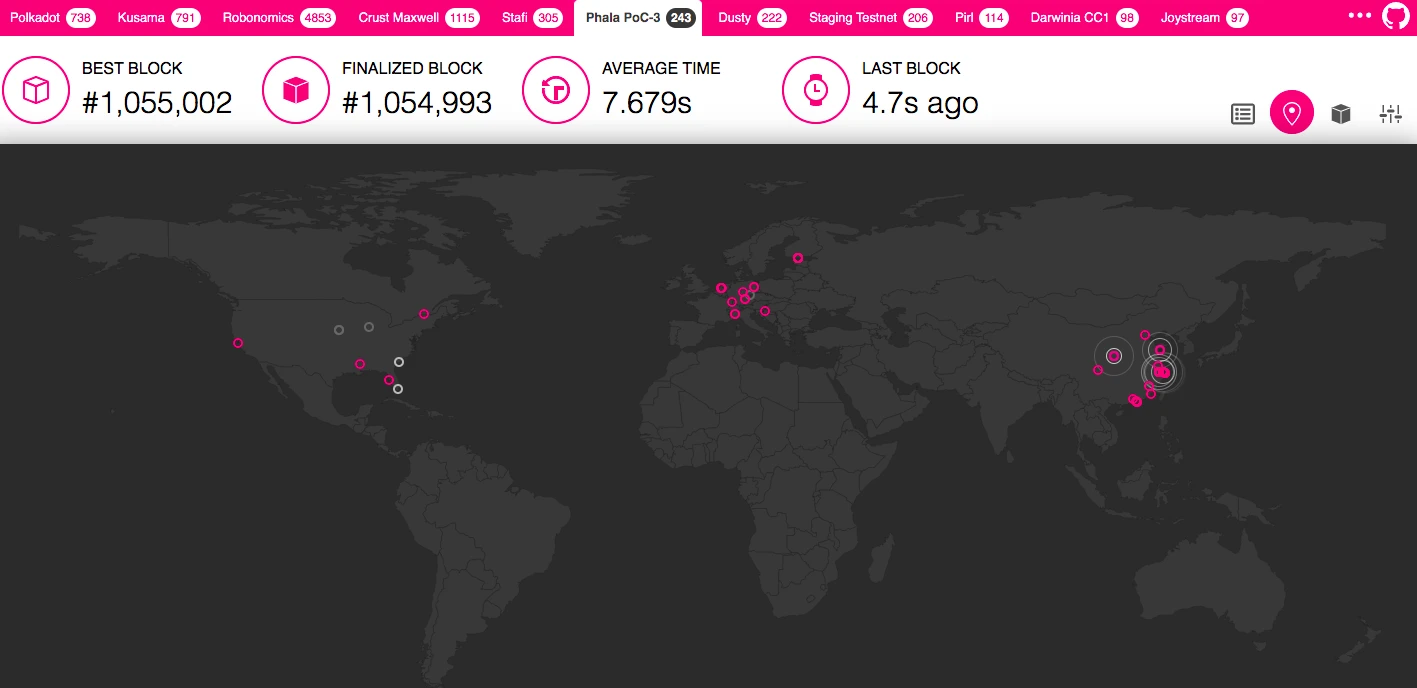The width and height of the screenshot is (1417, 688).
Task: Select the active Phala PoC-3 tab
Action: (638, 18)
